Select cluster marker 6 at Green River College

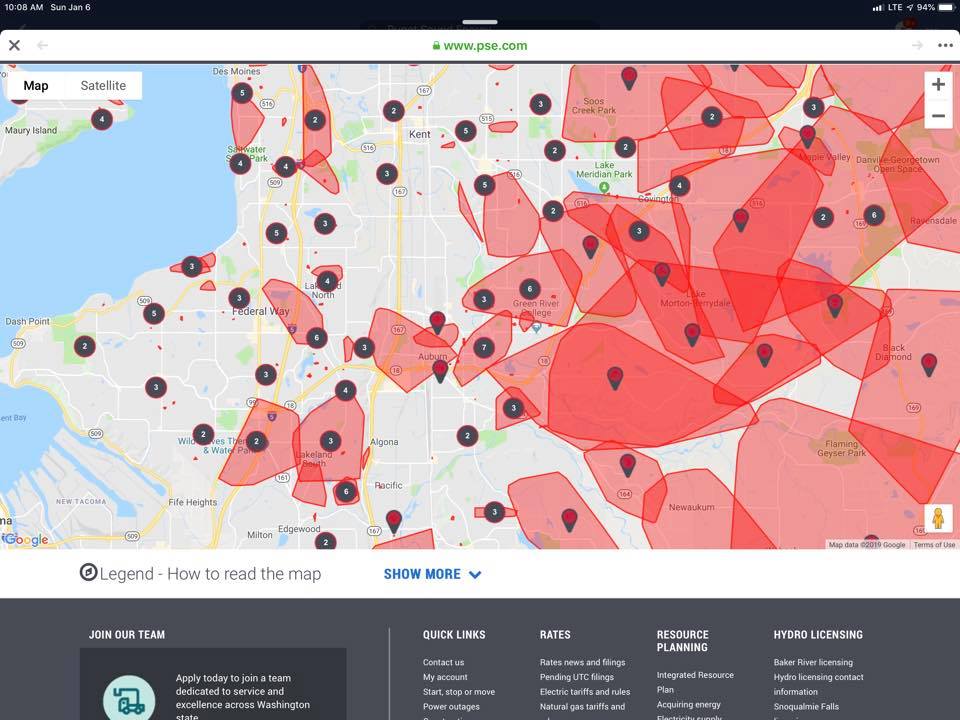(530, 288)
